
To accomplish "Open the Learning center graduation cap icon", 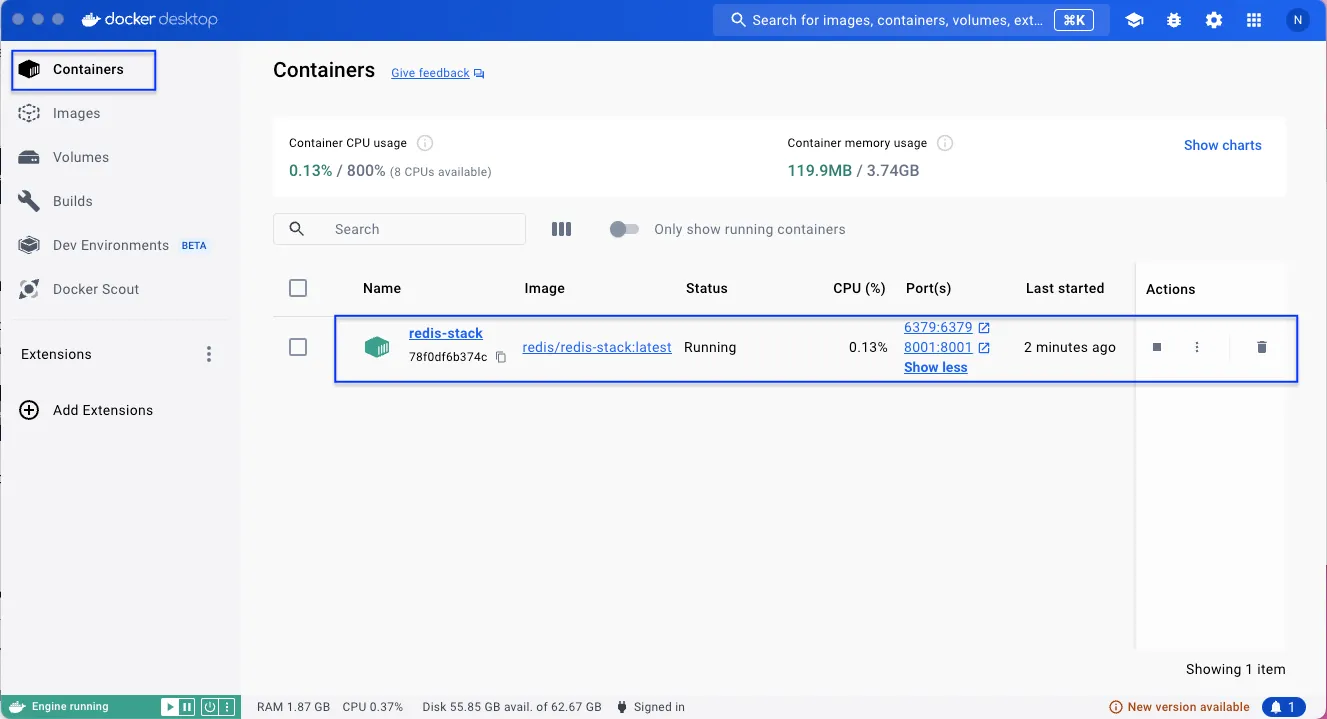I will pyautogui.click(x=1134, y=20).
